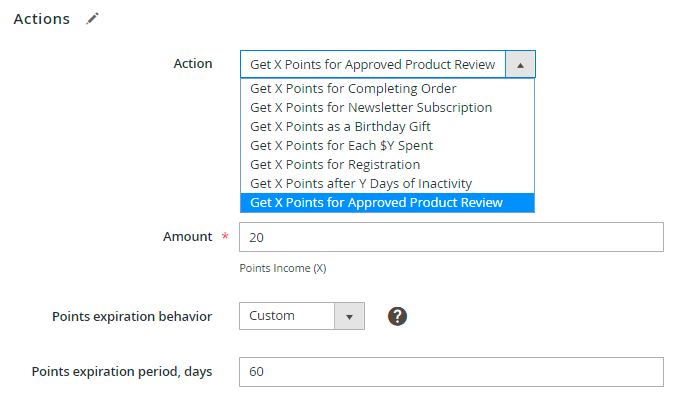Choose Get X Points for Newsletter Subscription

pos(371,107)
